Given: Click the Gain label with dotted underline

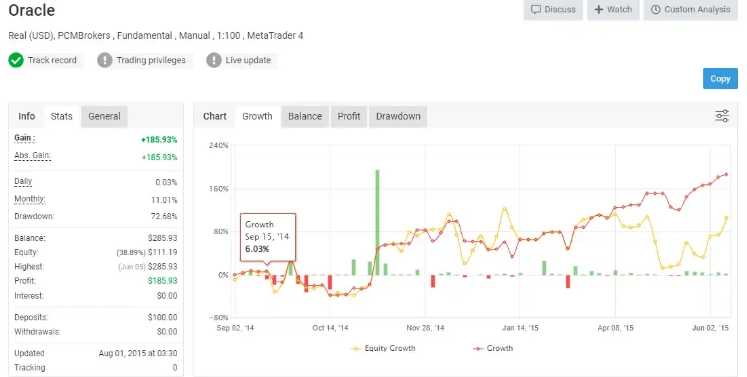Looking at the screenshot, I should [x=25, y=139].
